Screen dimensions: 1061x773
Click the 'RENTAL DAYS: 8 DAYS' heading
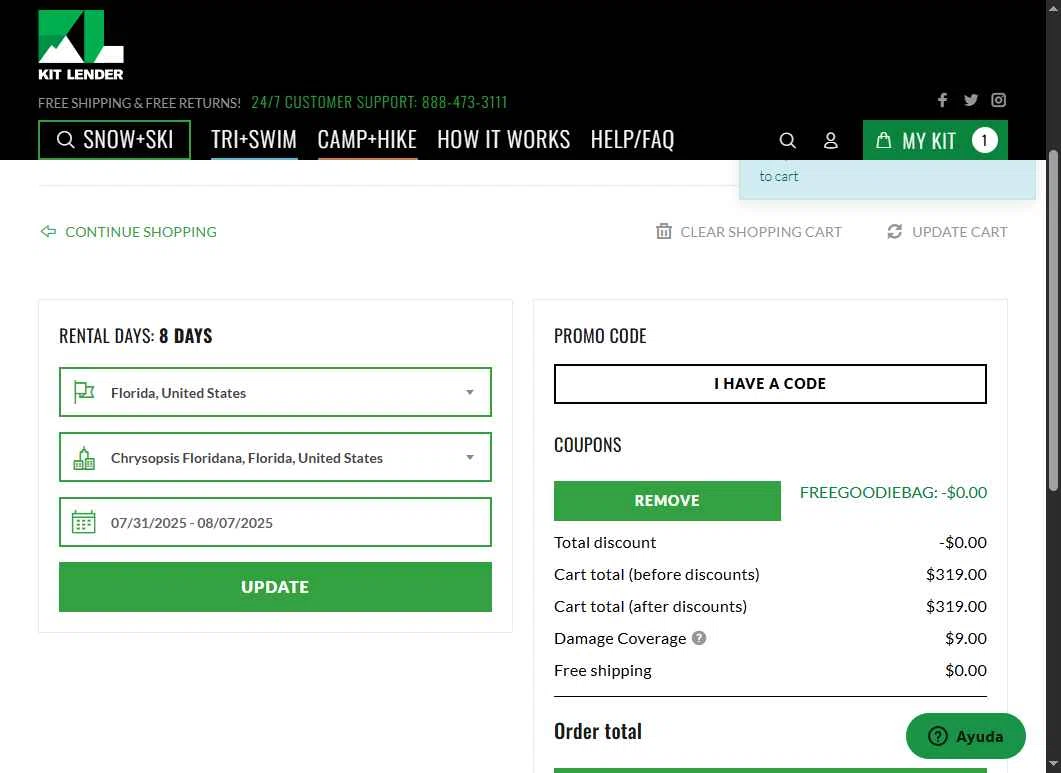click(x=135, y=336)
